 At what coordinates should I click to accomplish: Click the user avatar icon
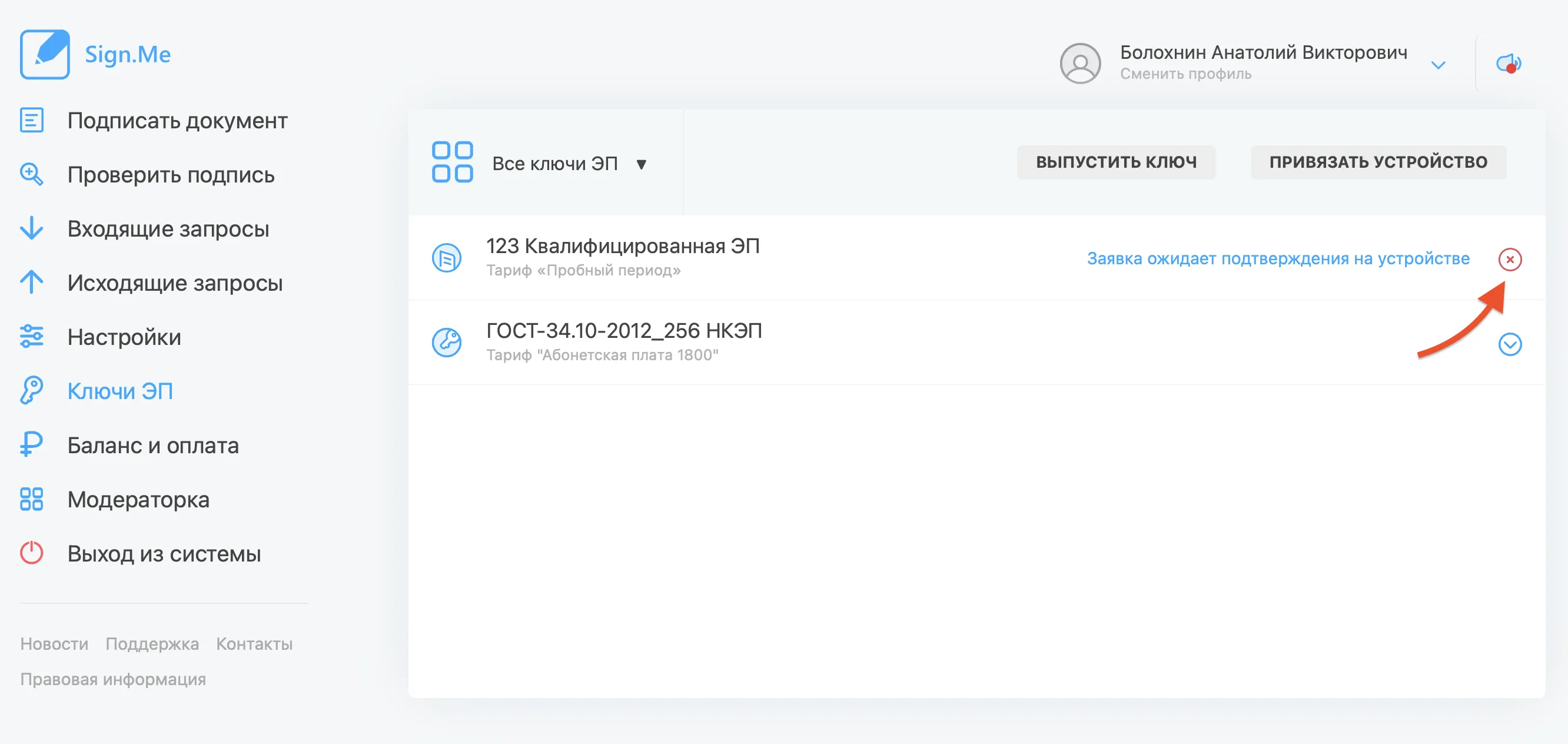coord(1080,64)
